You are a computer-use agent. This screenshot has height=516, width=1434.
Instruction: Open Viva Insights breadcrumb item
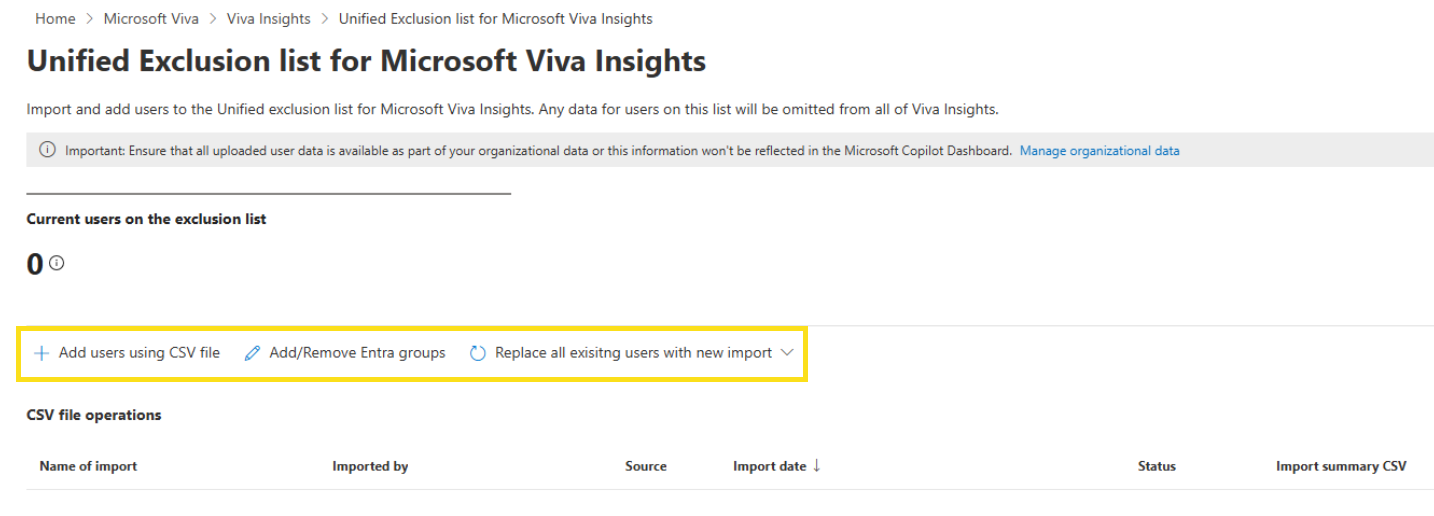click(x=268, y=19)
